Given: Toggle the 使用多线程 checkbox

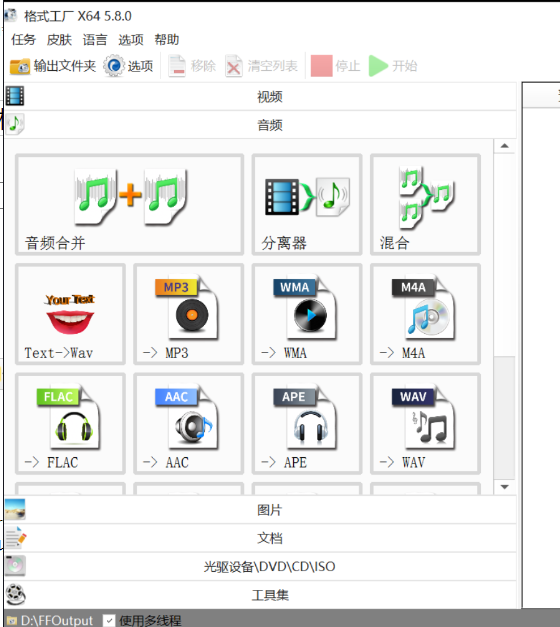Looking at the screenshot, I should 109,620.
